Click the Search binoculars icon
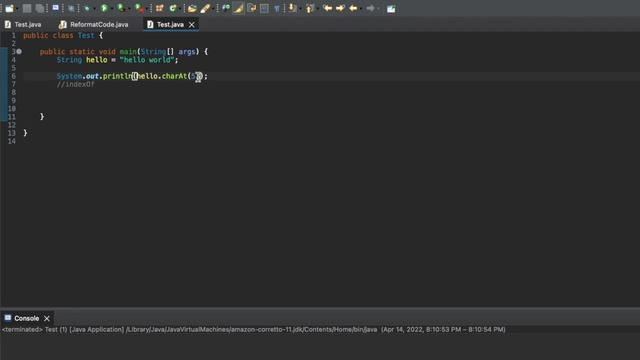 [x=226, y=8]
